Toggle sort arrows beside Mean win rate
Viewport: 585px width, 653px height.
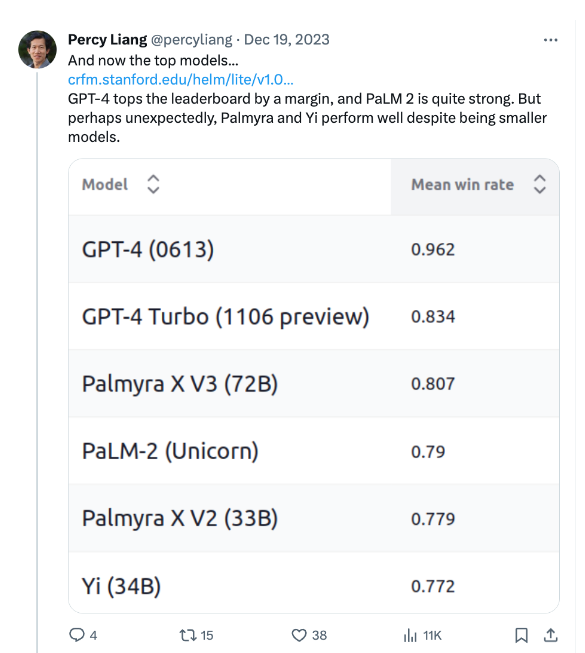(x=540, y=184)
